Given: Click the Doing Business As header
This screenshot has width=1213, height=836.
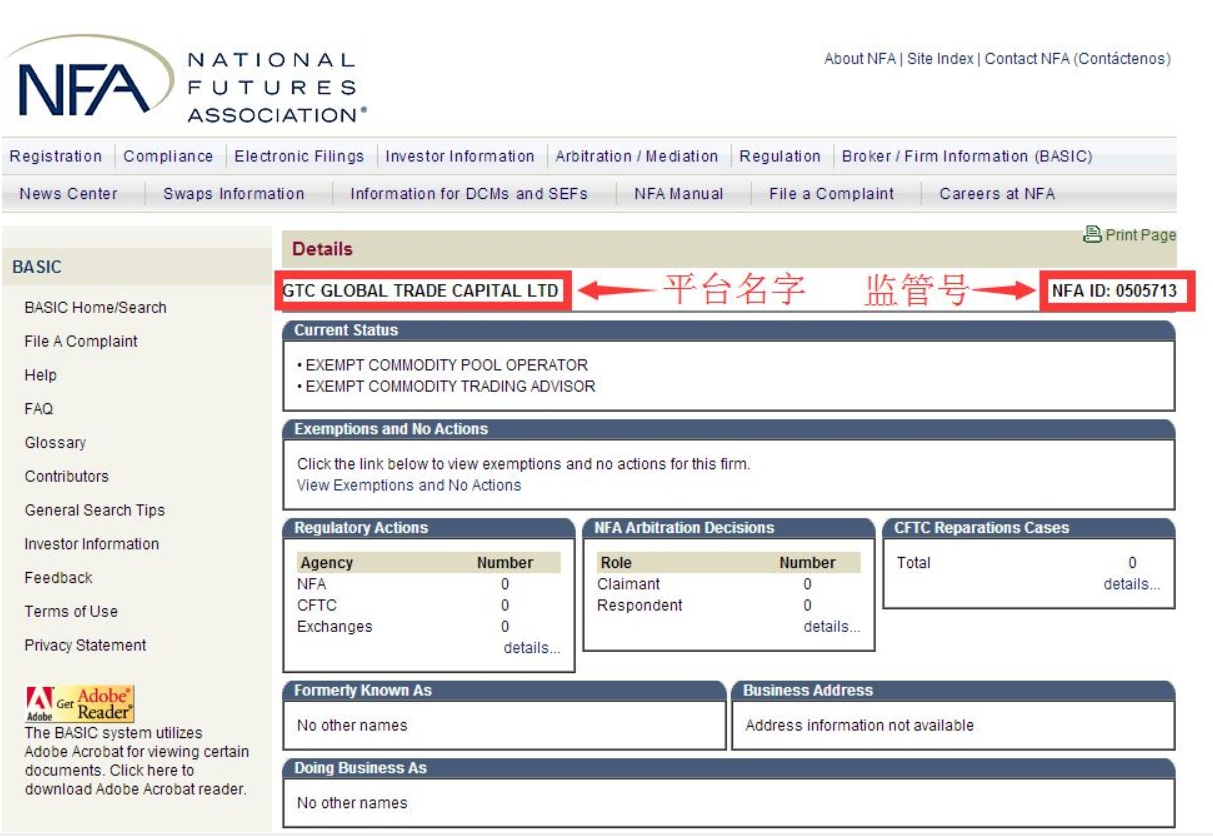Looking at the screenshot, I should pyautogui.click(x=729, y=769).
